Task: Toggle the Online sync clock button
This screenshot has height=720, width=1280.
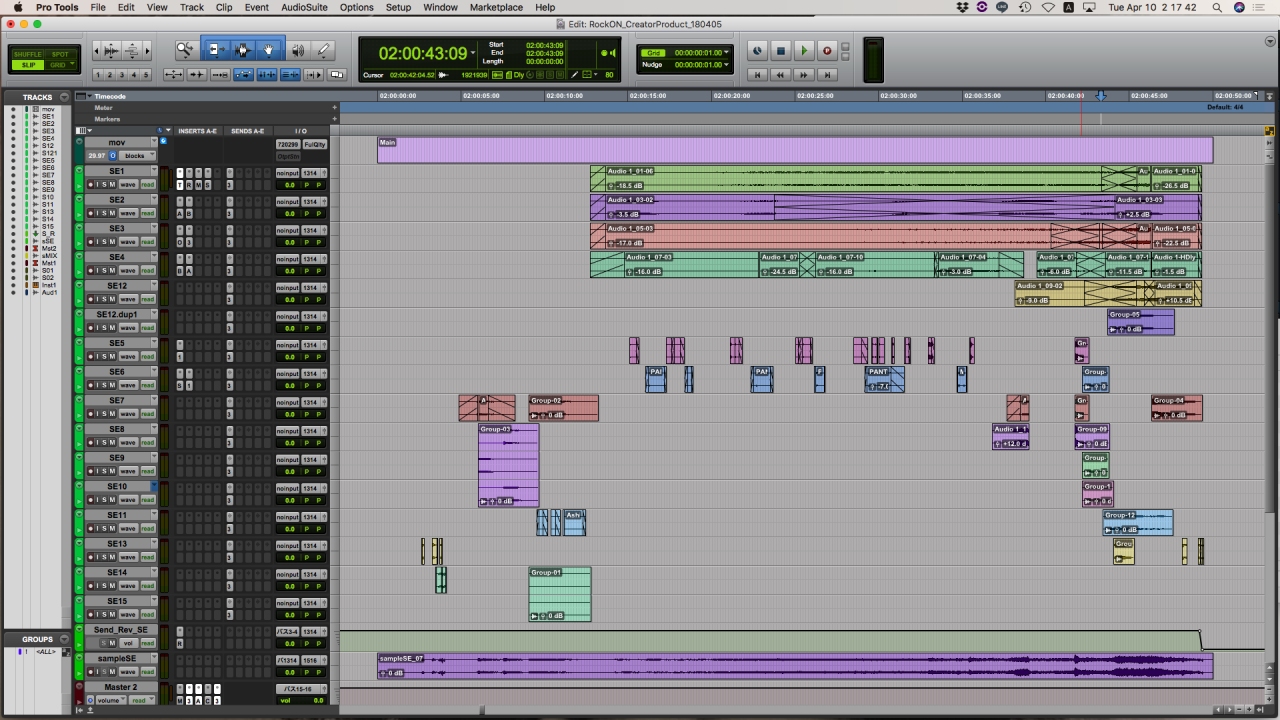Action: coord(757,51)
